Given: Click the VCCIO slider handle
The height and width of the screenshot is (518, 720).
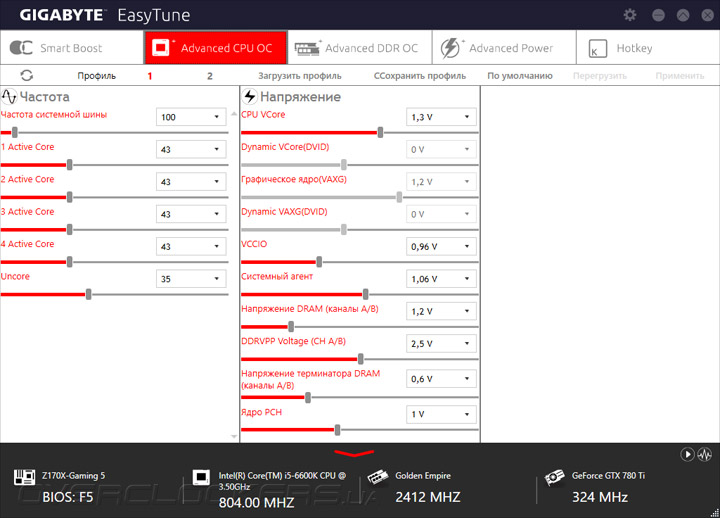Looking at the screenshot, I should tap(319, 262).
